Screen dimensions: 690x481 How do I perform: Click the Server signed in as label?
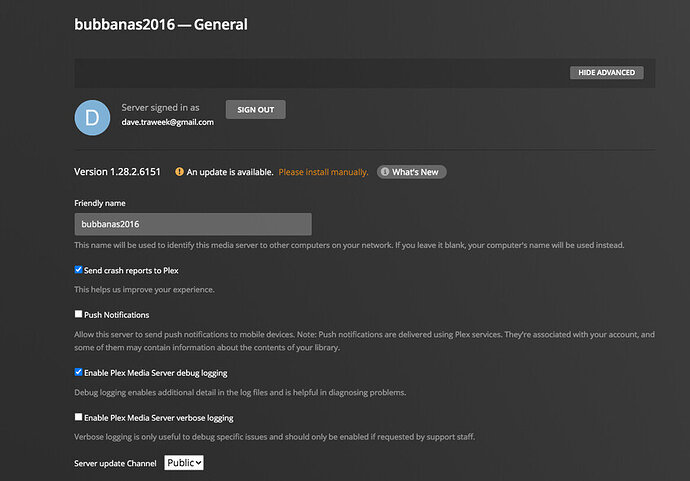coord(160,107)
